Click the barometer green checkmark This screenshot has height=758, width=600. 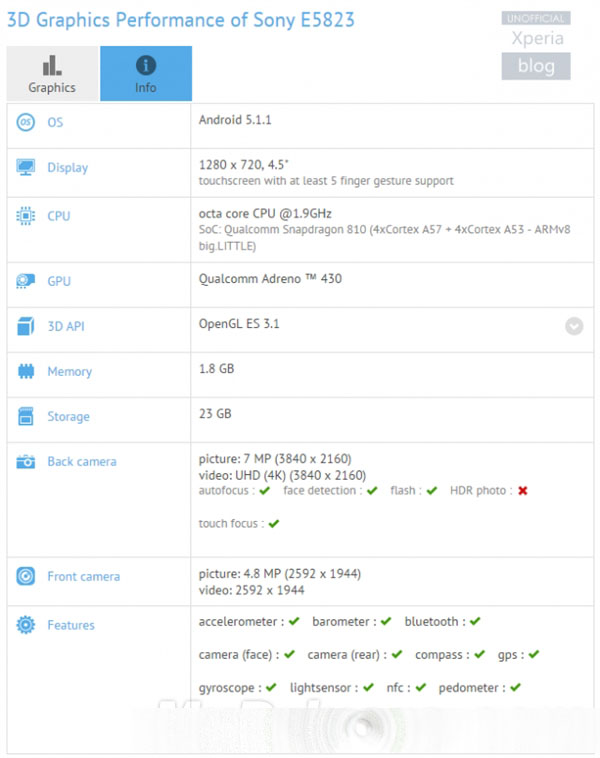(386, 621)
